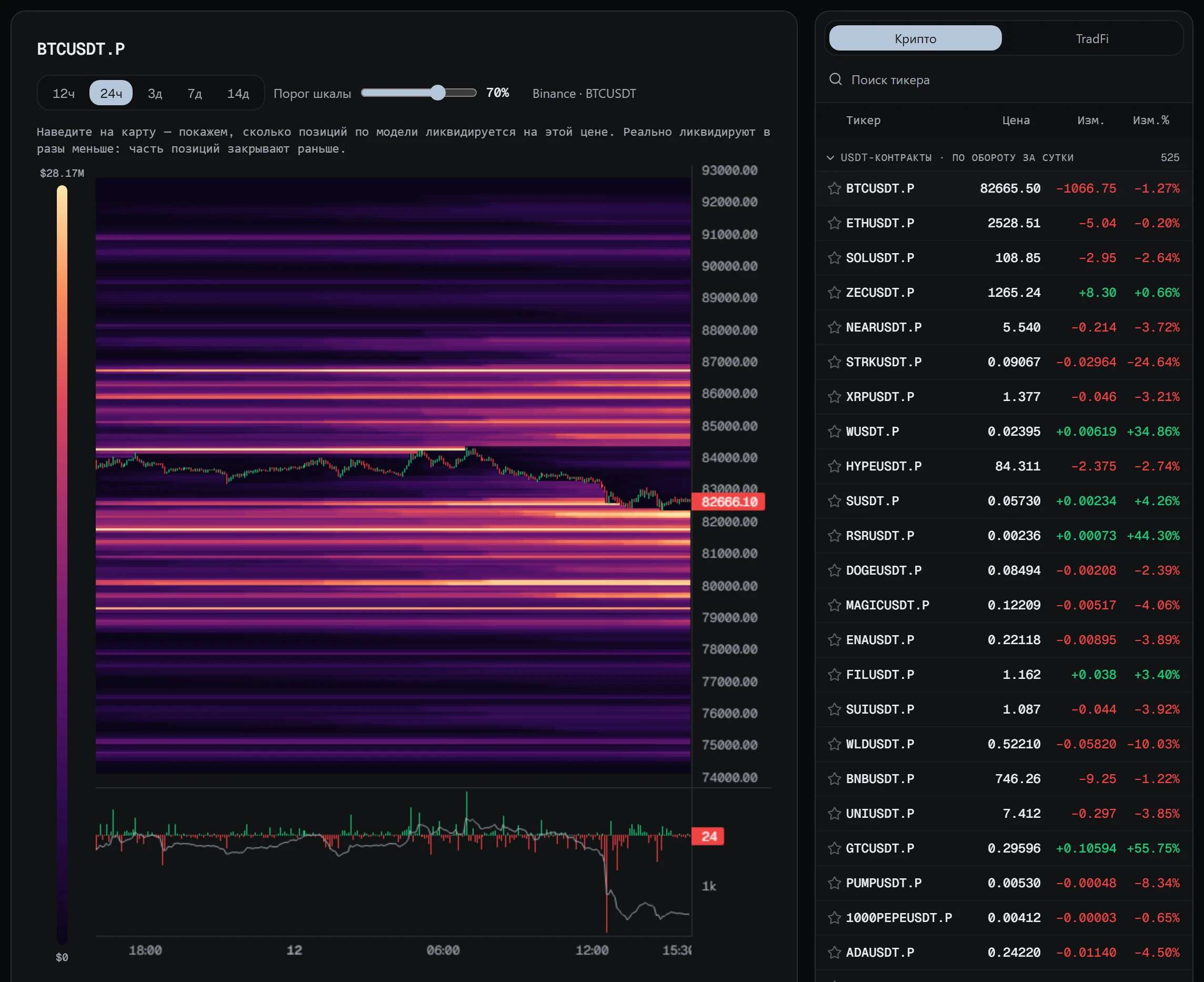The width and height of the screenshot is (1204, 982).
Task: Switch heatmap range to 14д
Action: [x=238, y=93]
